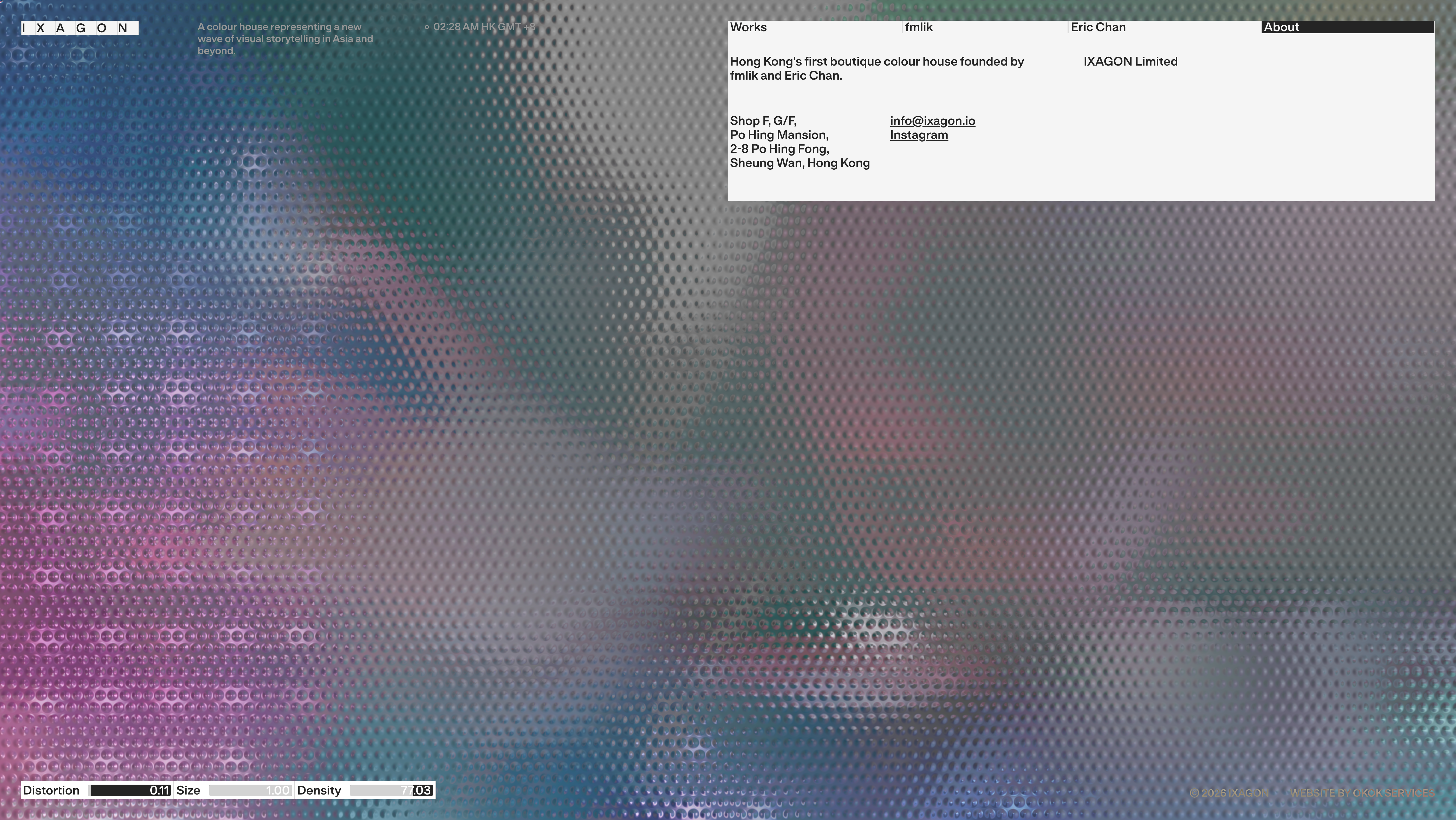Visit the Instagram link
This screenshot has height=820, width=1456.
tap(919, 135)
